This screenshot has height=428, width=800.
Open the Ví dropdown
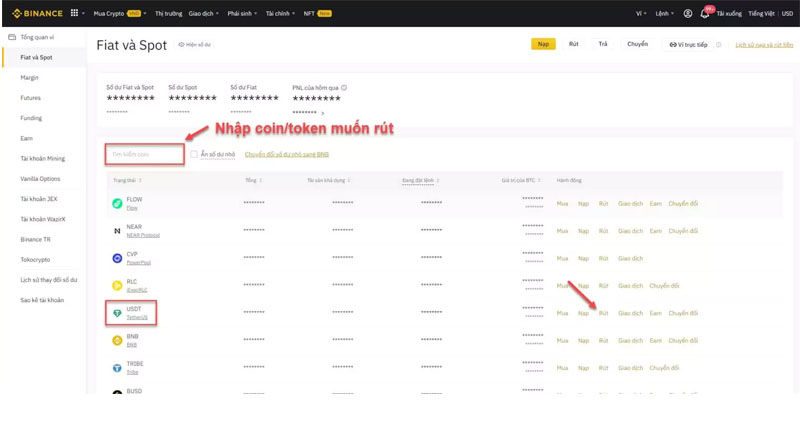[x=641, y=14]
